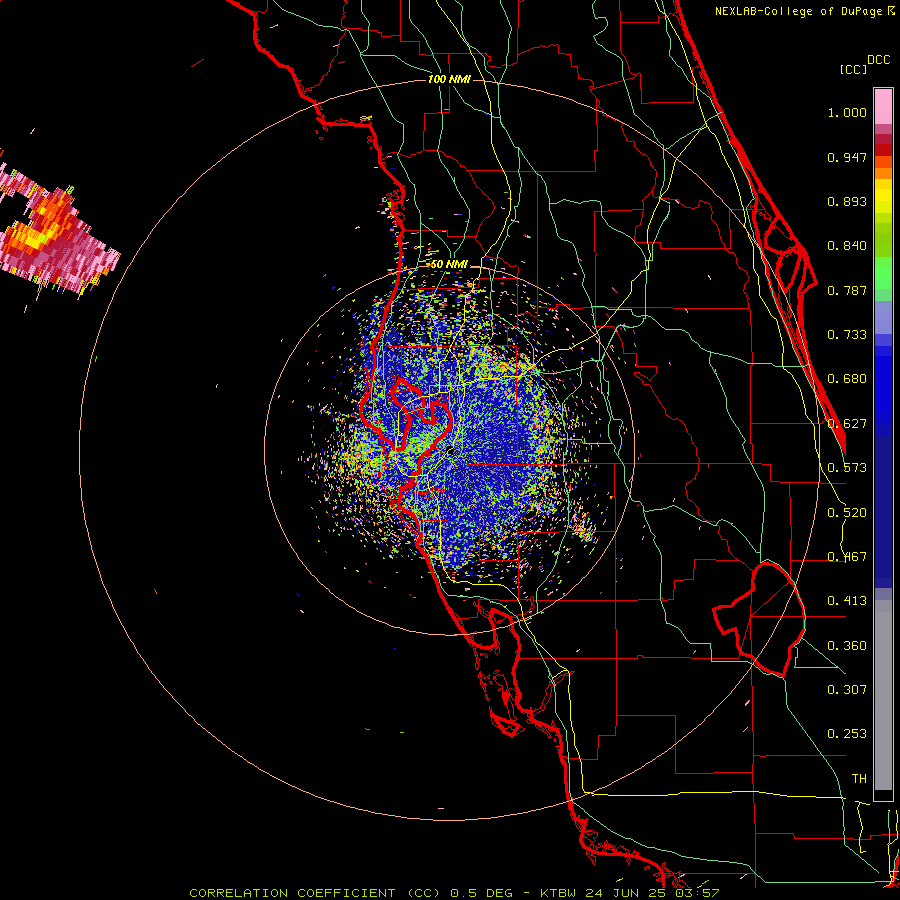The height and width of the screenshot is (900, 900).
Task: Click the 0.787 legend value
Action: click(847, 290)
